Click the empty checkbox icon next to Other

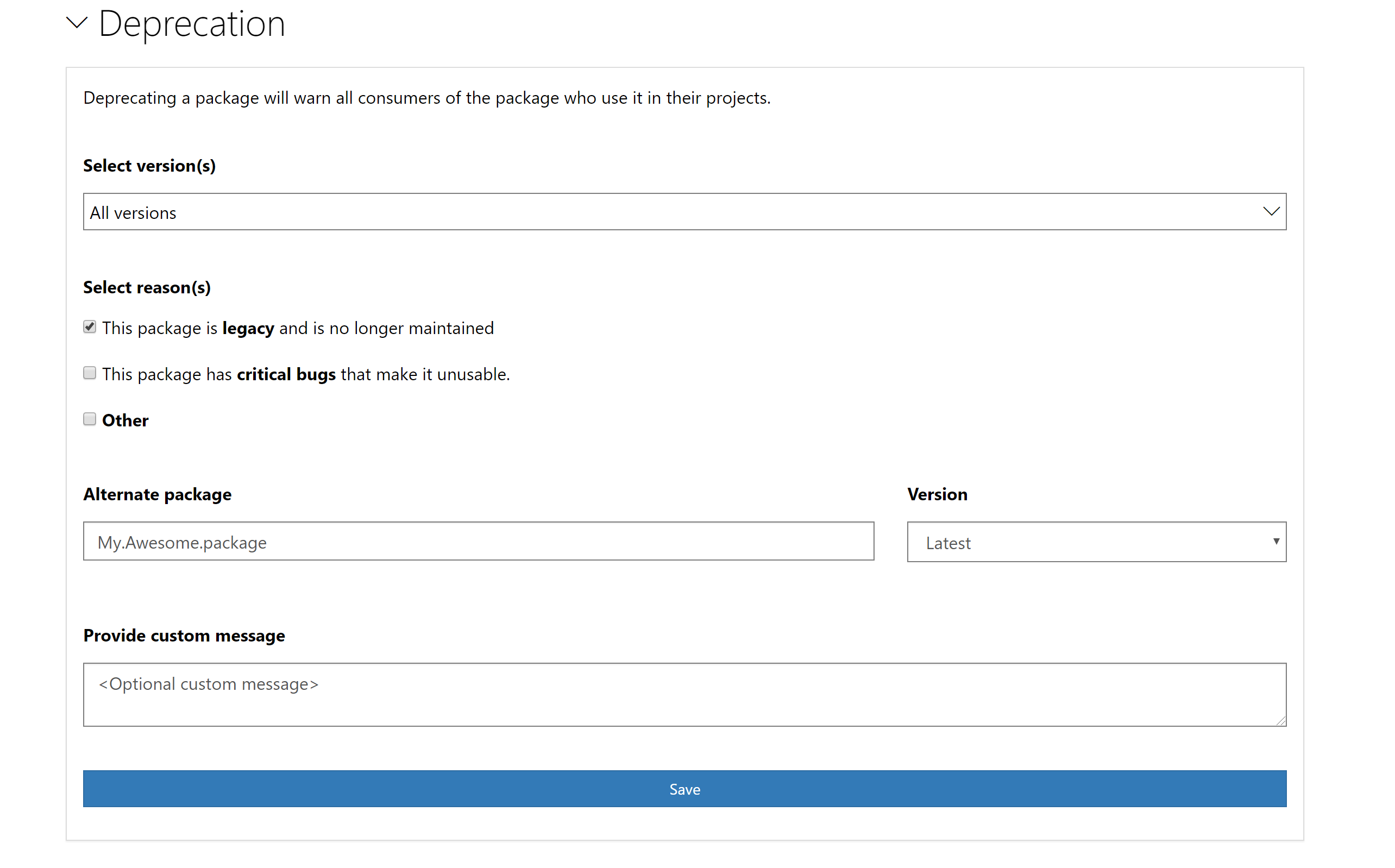click(90, 419)
